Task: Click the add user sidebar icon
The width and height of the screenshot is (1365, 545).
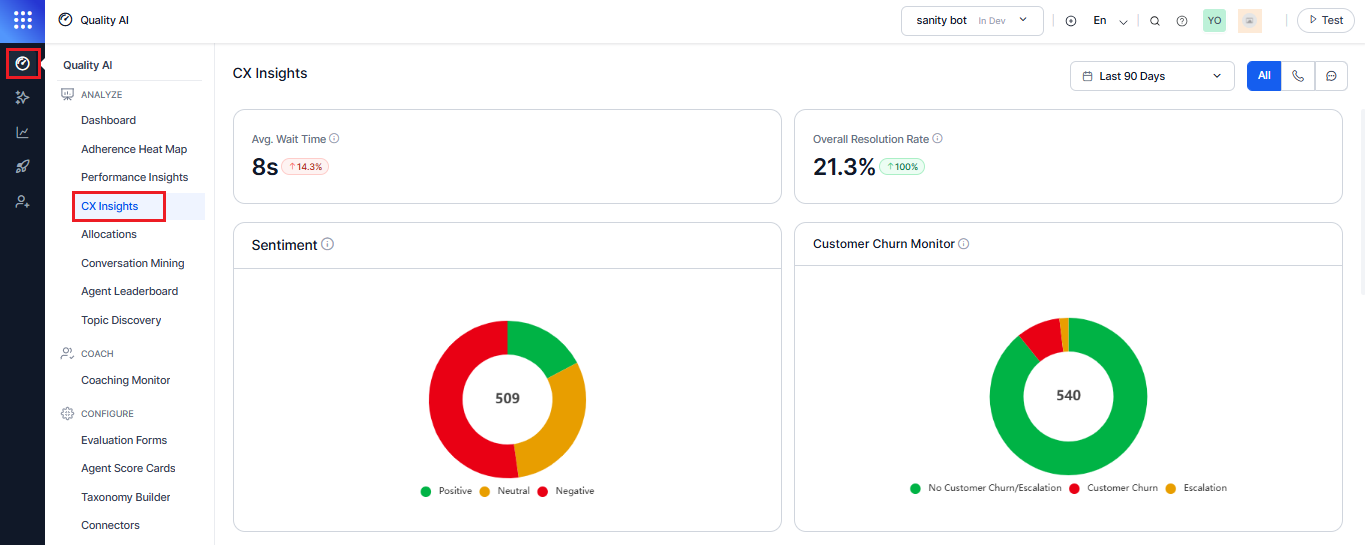Action: click(22, 201)
